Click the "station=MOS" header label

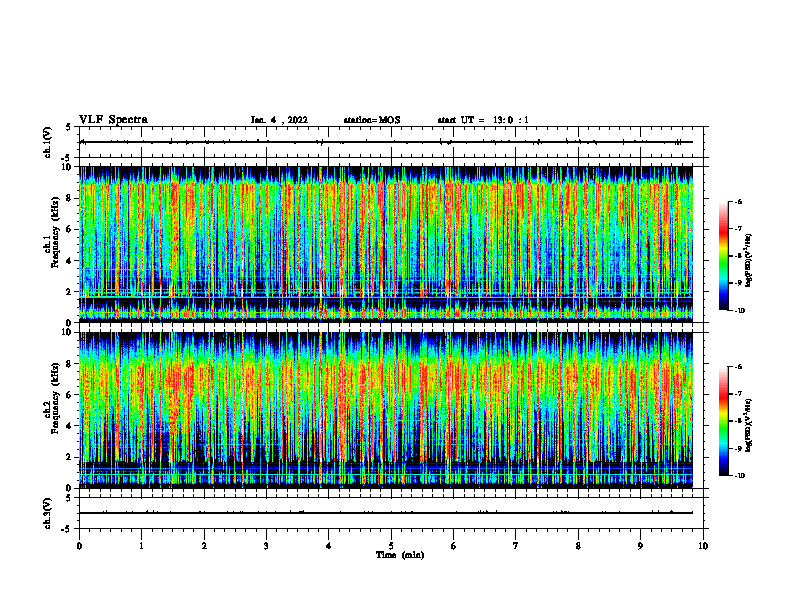pyautogui.click(x=372, y=120)
